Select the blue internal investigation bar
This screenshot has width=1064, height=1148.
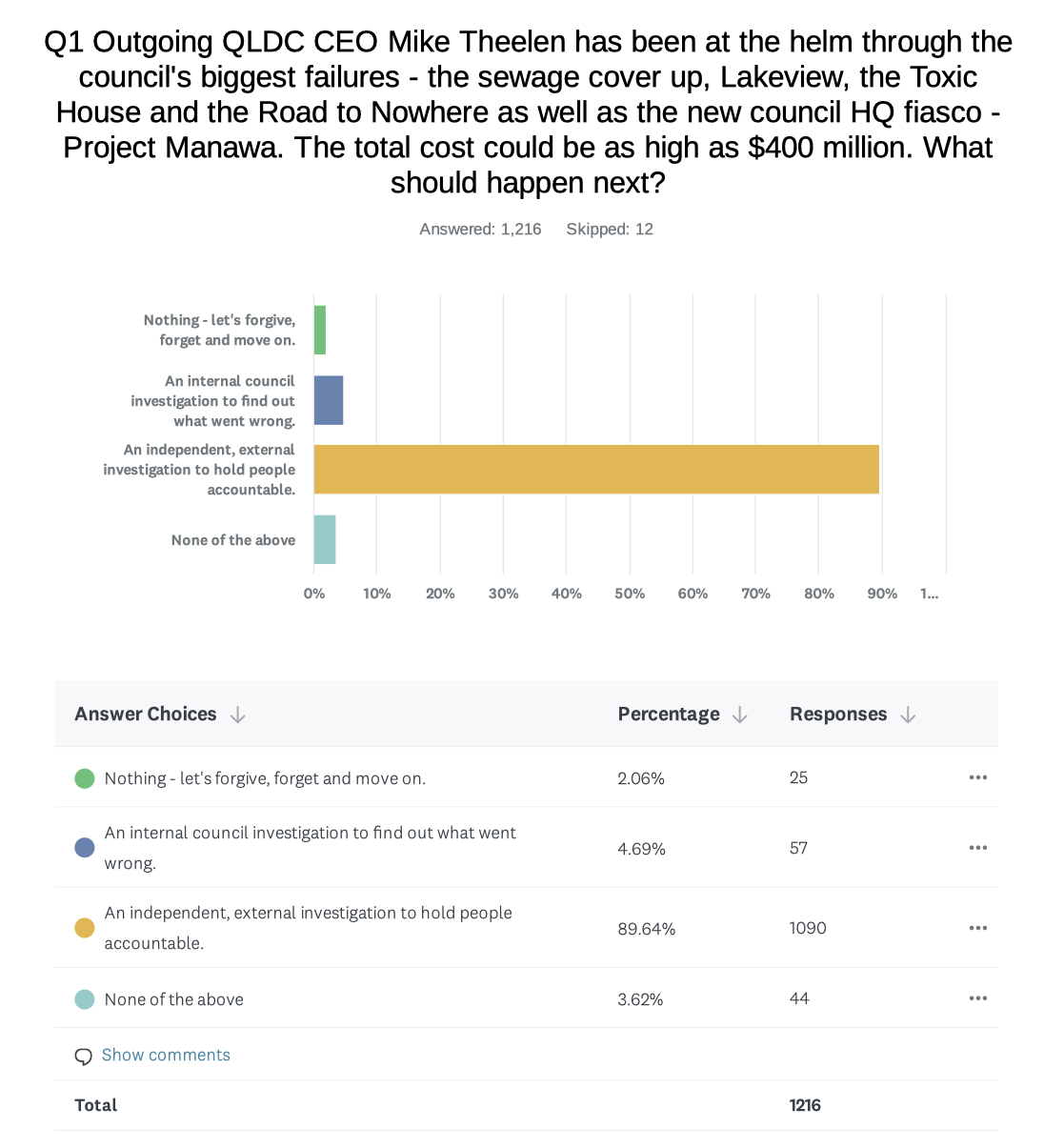(329, 400)
